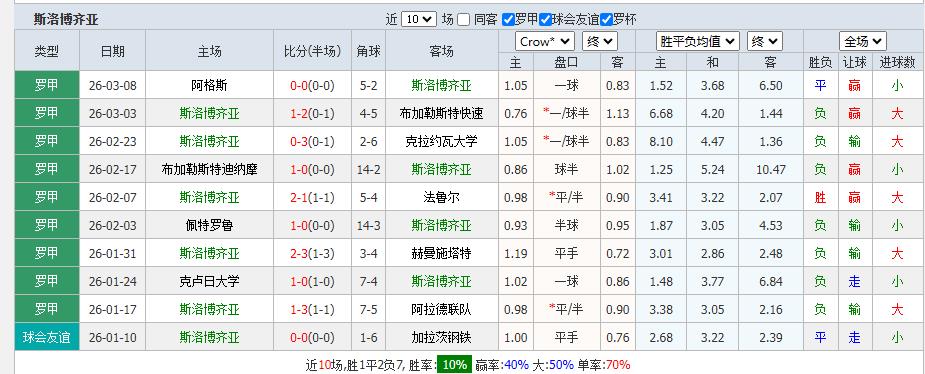Image resolution: width=925 pixels, height=374 pixels.
Task: Click 布加勒斯特快速 away team
Action: (x=441, y=114)
